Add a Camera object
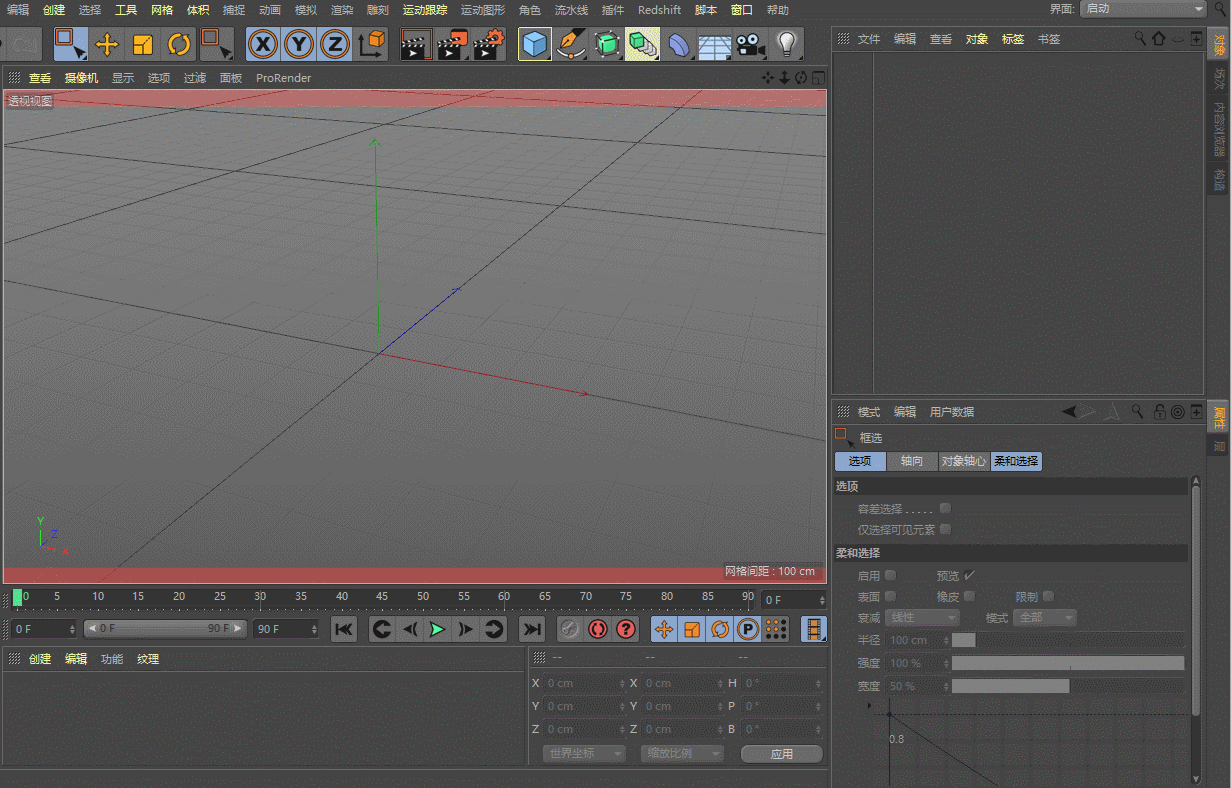Screen dimensions: 1231x788 [x=750, y=45]
